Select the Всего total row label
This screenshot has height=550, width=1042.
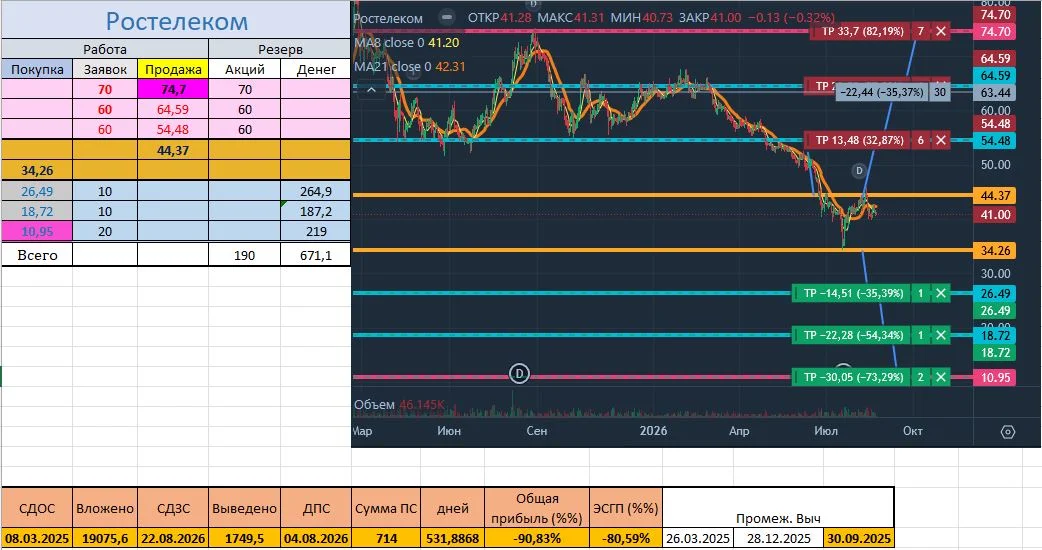pyautogui.click(x=37, y=255)
